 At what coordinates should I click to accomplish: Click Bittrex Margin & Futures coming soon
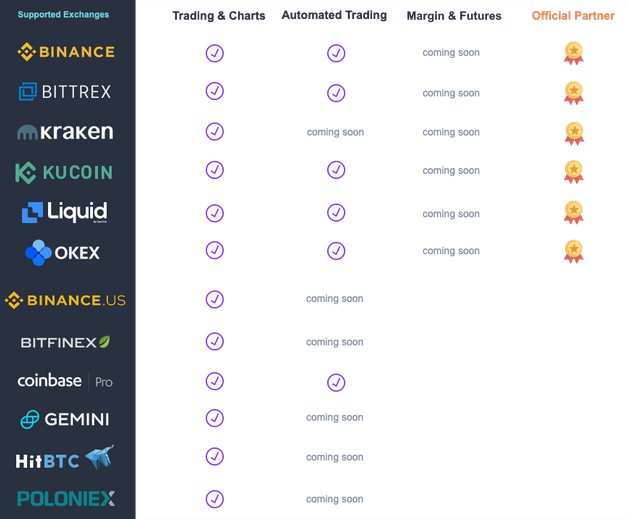point(451,93)
